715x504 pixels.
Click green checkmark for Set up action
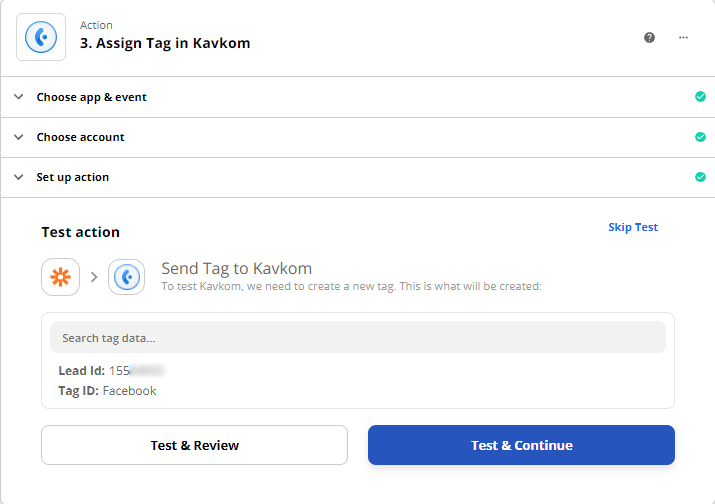[x=700, y=177]
